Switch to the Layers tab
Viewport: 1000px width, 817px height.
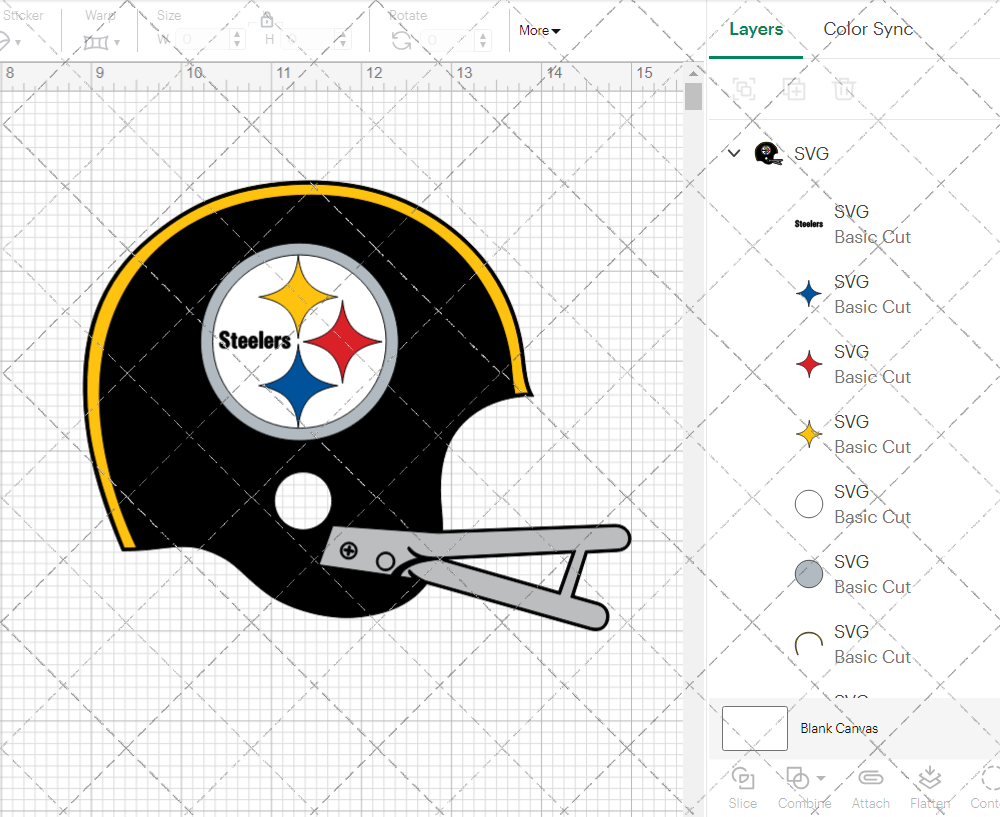[x=756, y=29]
